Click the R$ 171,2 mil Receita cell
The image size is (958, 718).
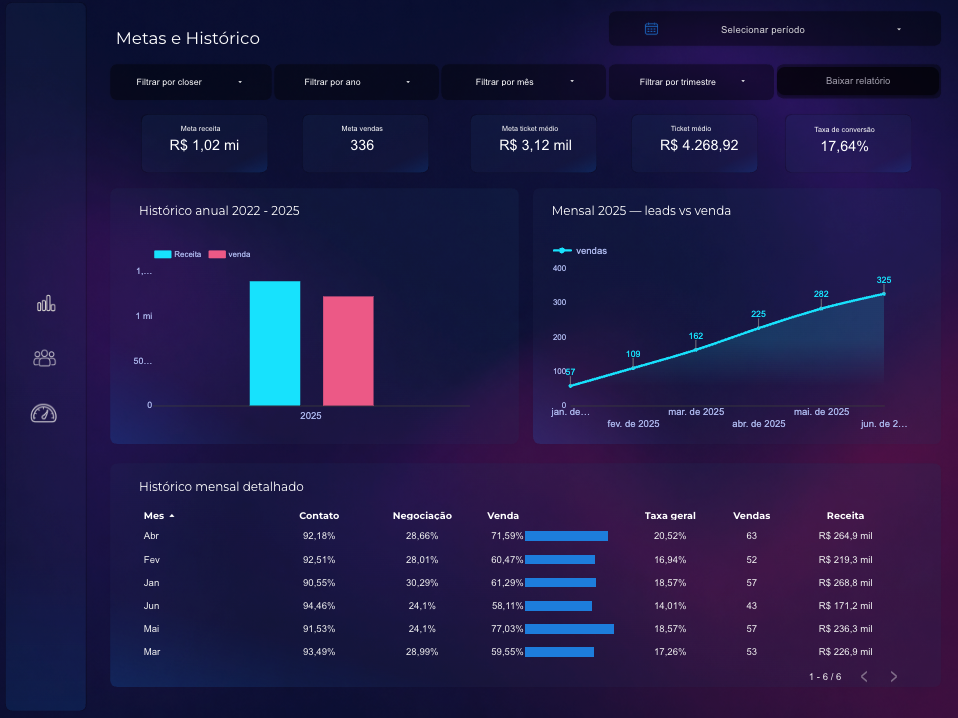[x=846, y=606]
